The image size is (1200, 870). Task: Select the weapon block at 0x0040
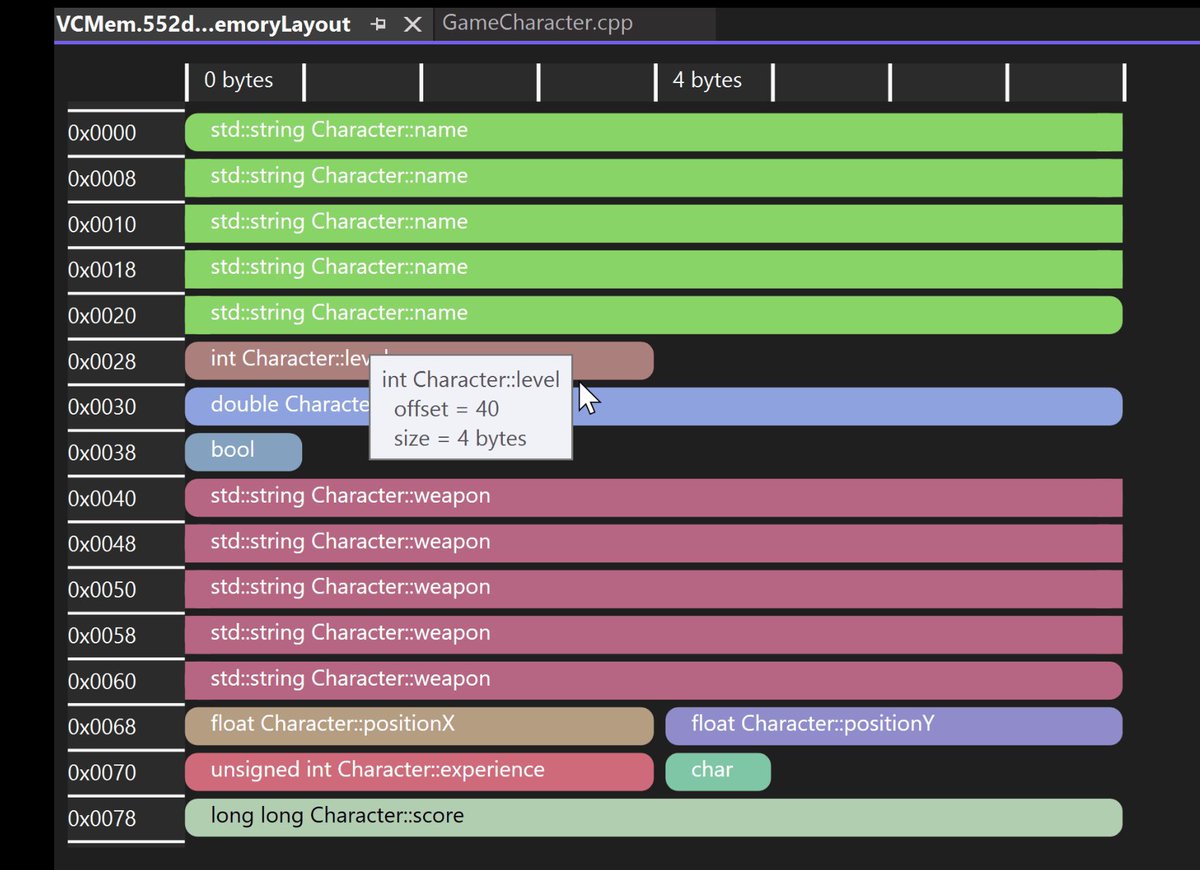point(654,498)
